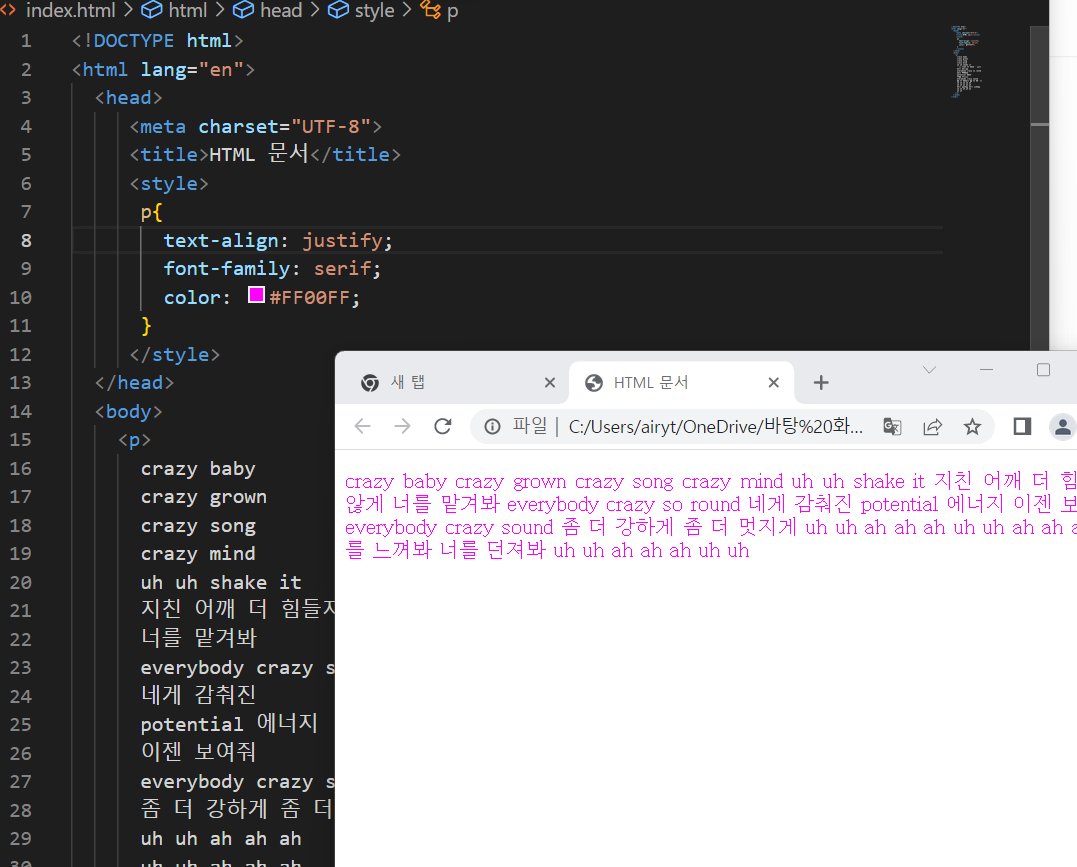Image resolution: width=1077 pixels, height=867 pixels.
Task: Minimize the browser window
Action: click(986, 370)
